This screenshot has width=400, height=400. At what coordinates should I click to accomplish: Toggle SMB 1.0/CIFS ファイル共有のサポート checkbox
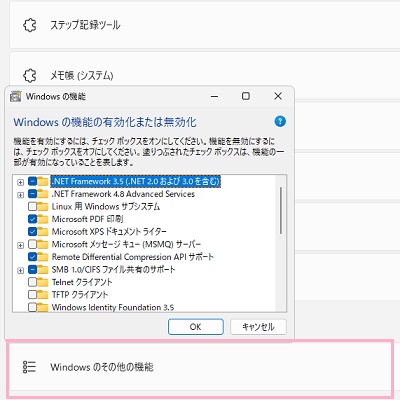point(32,269)
